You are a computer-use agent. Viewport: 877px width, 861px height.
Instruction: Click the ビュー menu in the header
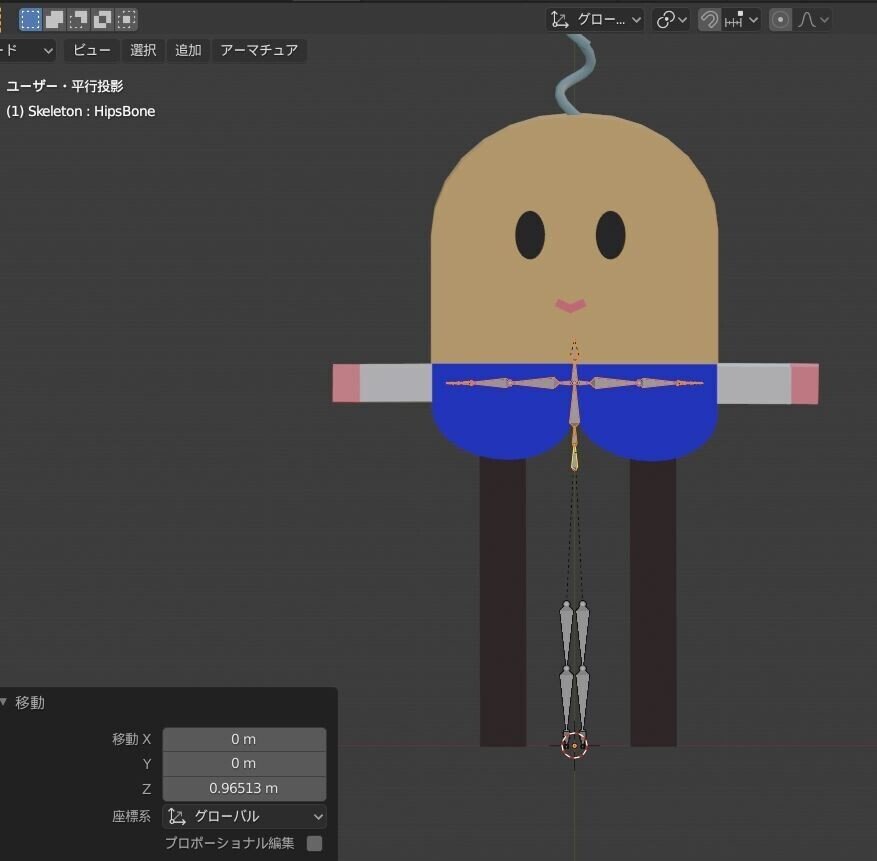pyautogui.click(x=91, y=50)
